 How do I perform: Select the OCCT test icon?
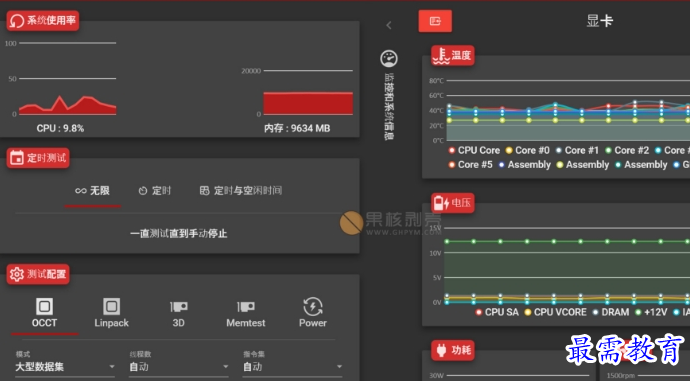44,307
